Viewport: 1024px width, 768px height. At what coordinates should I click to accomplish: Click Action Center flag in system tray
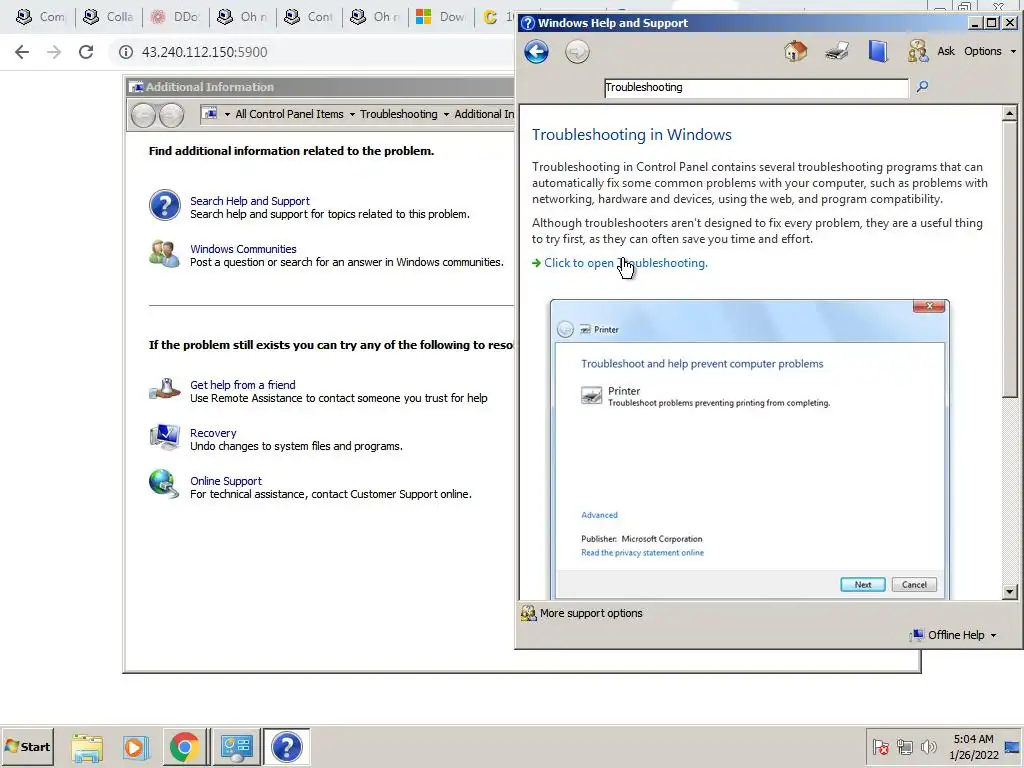tap(880, 747)
